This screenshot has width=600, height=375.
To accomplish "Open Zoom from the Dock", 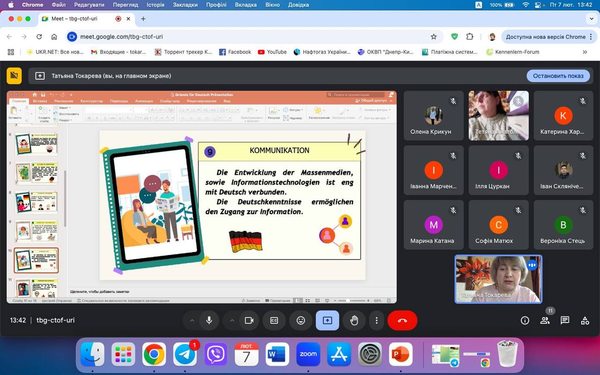I will click(x=308, y=355).
